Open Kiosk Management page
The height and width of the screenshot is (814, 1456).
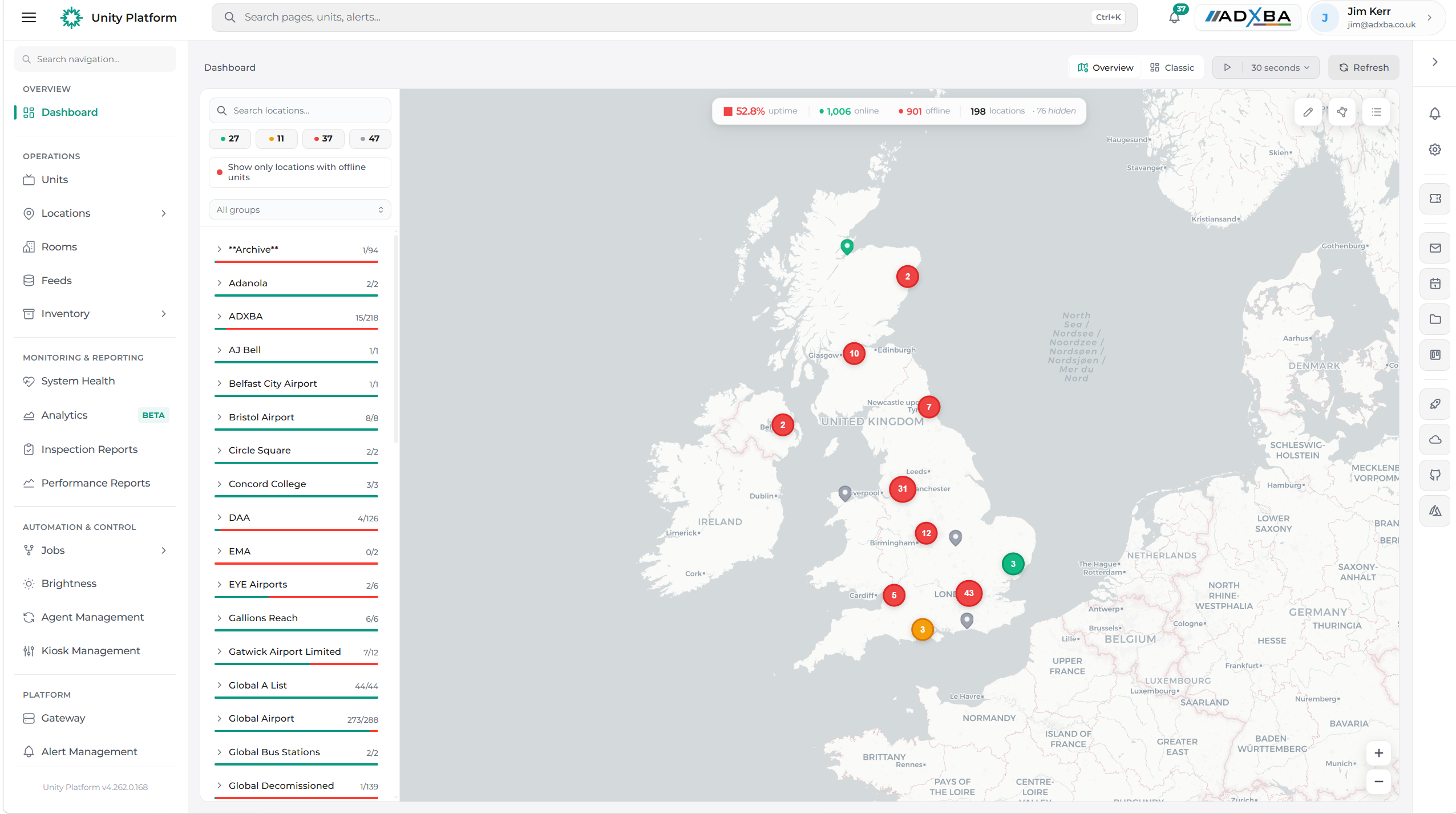click(95, 651)
